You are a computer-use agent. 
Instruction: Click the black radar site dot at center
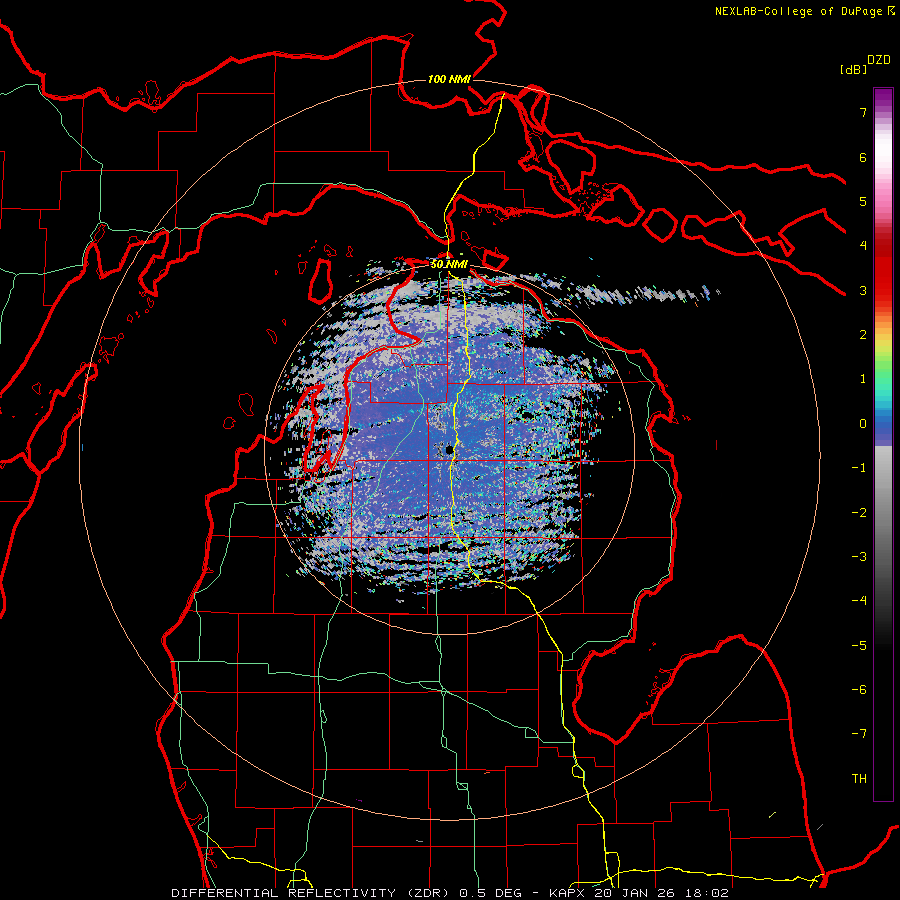[x=449, y=450]
